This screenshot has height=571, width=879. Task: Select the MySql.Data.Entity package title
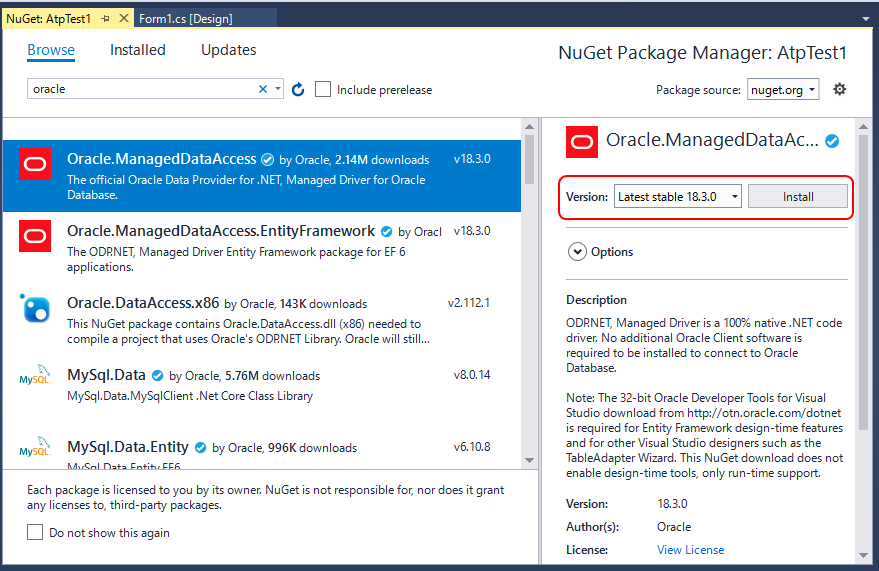[128, 447]
